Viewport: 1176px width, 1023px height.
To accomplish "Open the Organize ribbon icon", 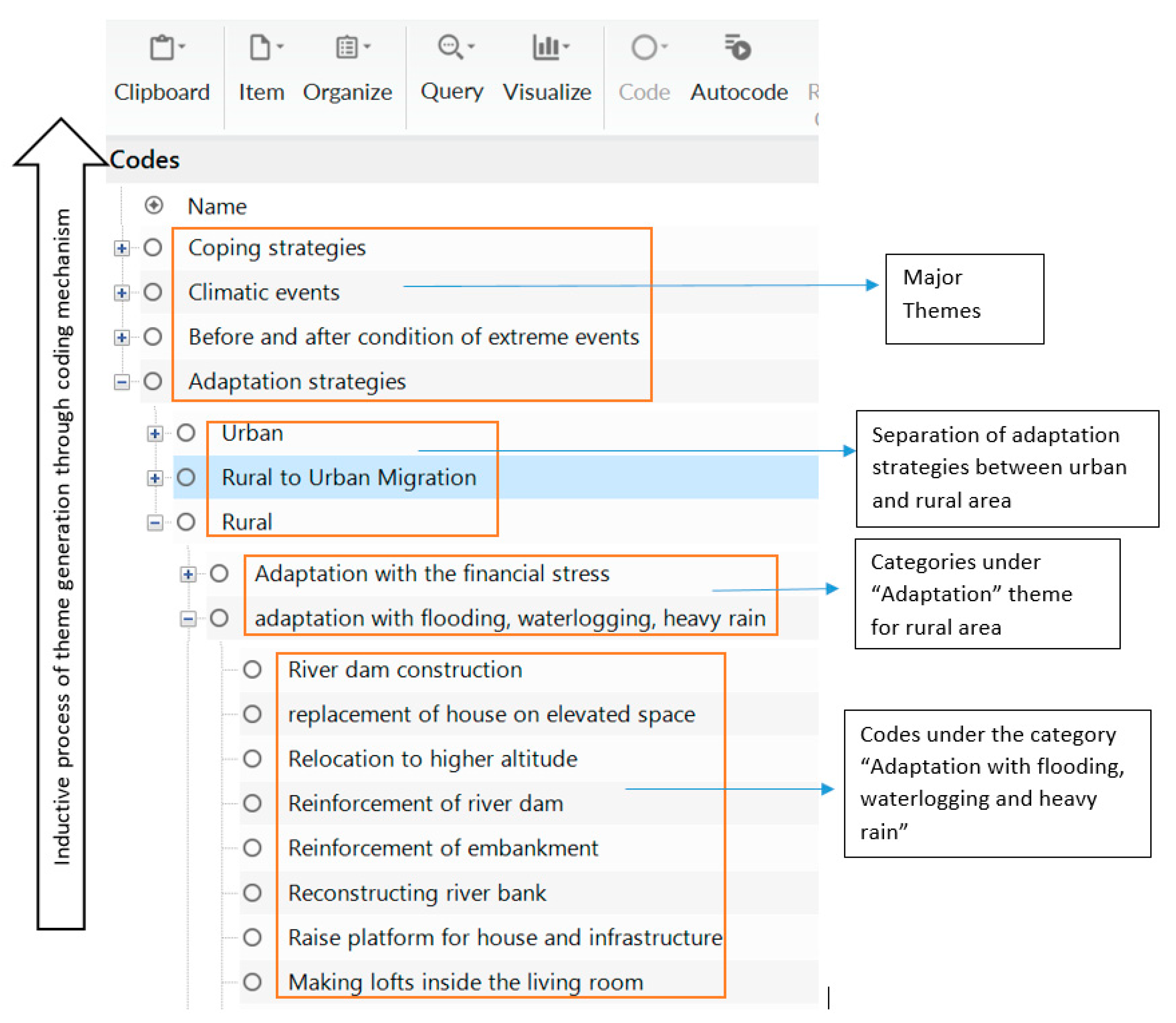I will (347, 48).
